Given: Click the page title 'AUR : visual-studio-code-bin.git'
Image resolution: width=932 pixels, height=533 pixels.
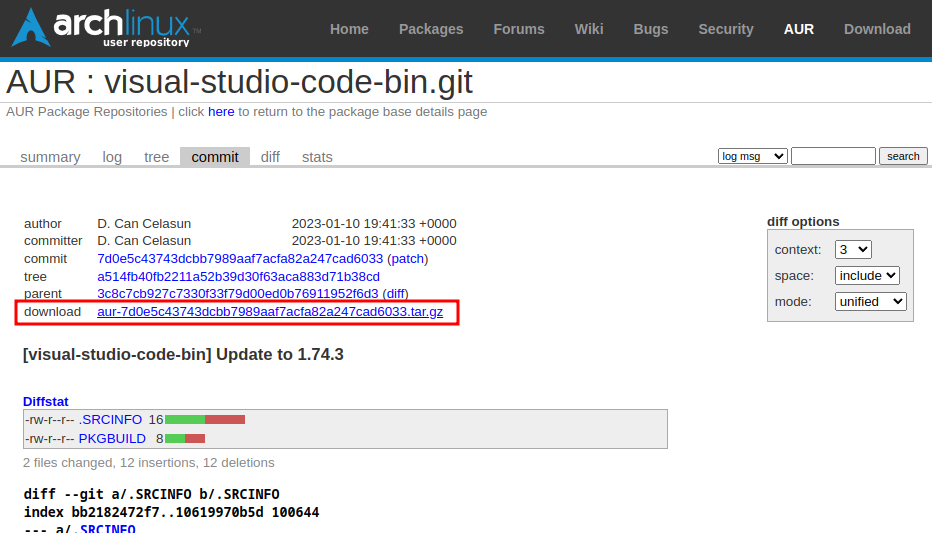Looking at the screenshot, I should point(239,82).
